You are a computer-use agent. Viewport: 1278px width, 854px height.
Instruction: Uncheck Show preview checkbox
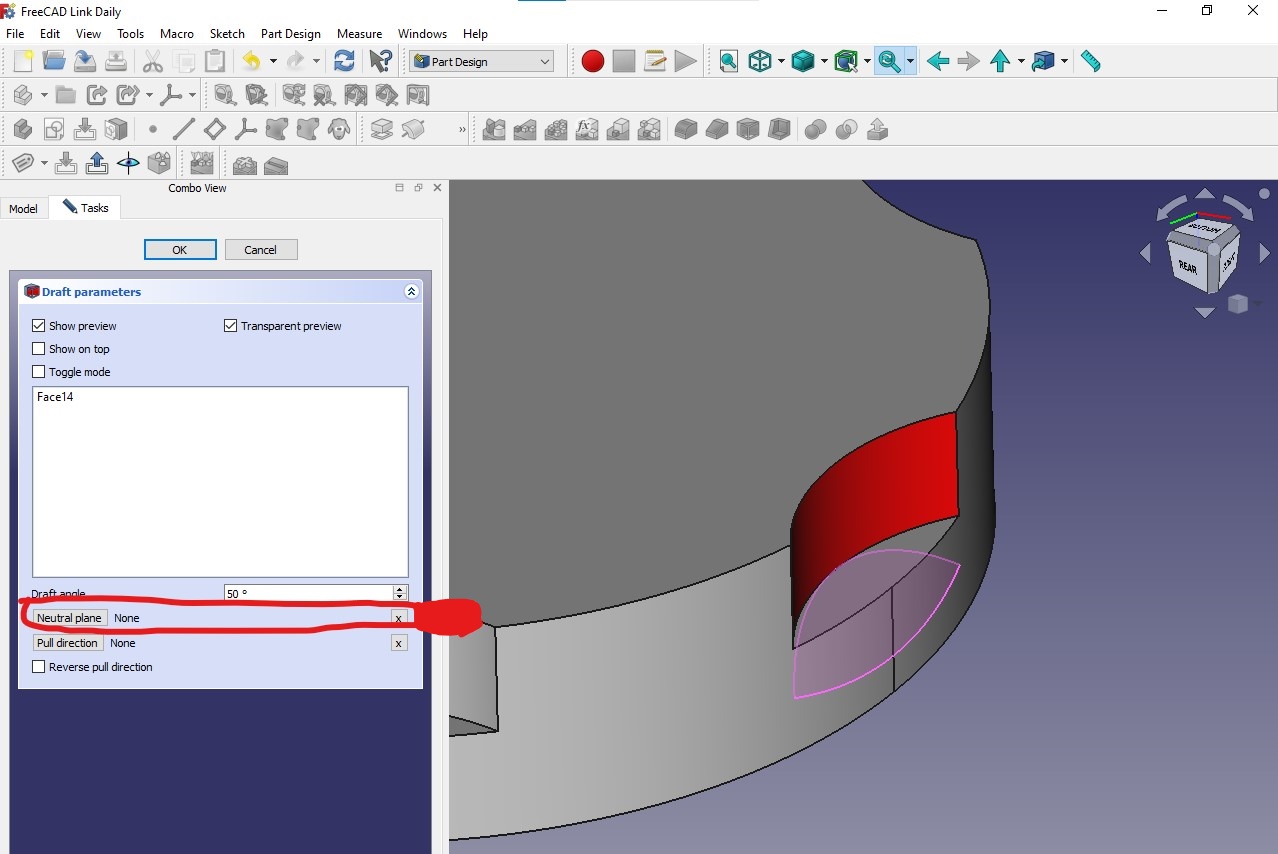[x=39, y=326]
